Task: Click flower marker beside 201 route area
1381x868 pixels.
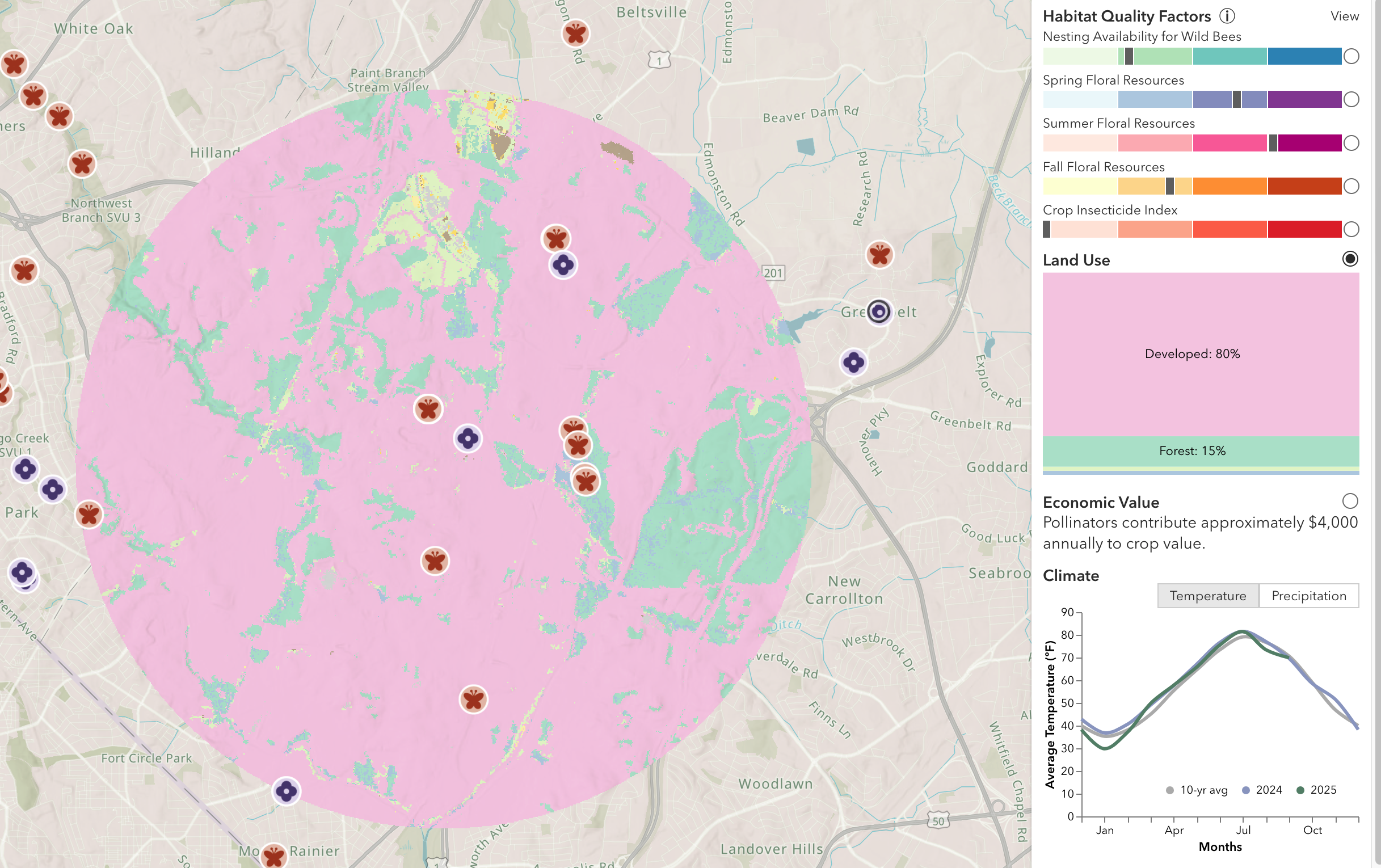Action: (x=563, y=265)
